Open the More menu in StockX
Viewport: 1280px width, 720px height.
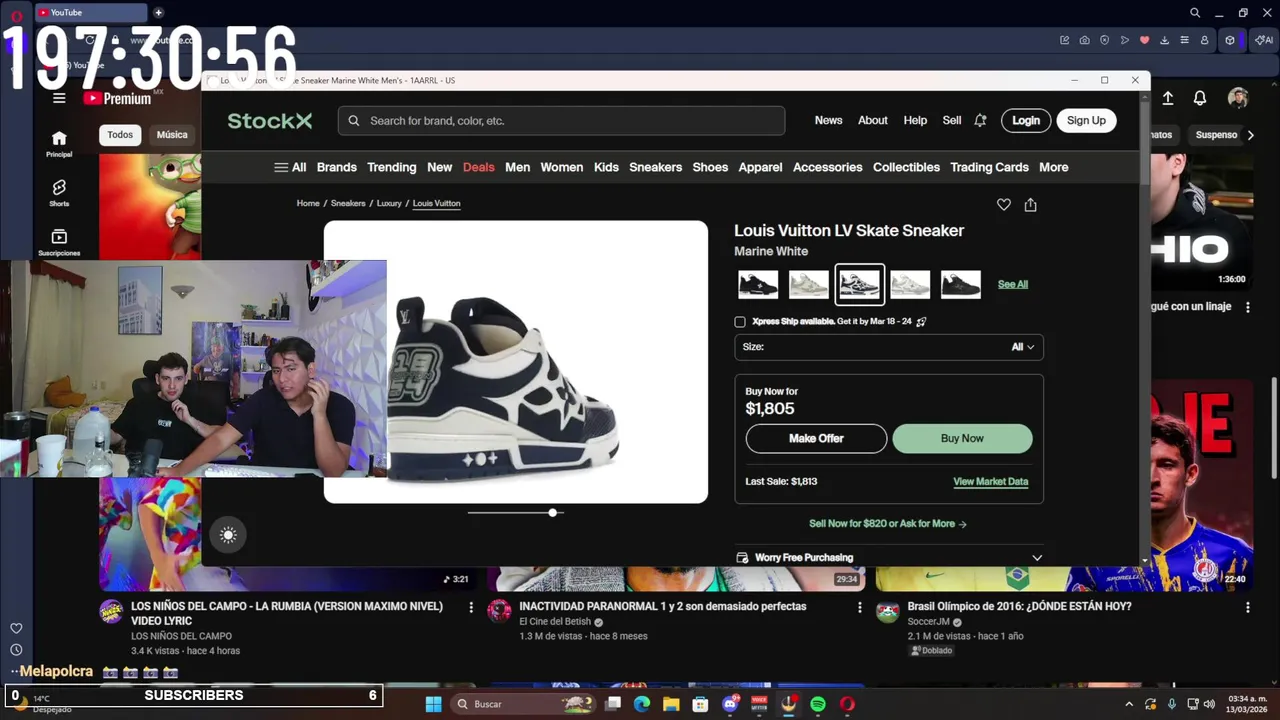tap(1053, 167)
